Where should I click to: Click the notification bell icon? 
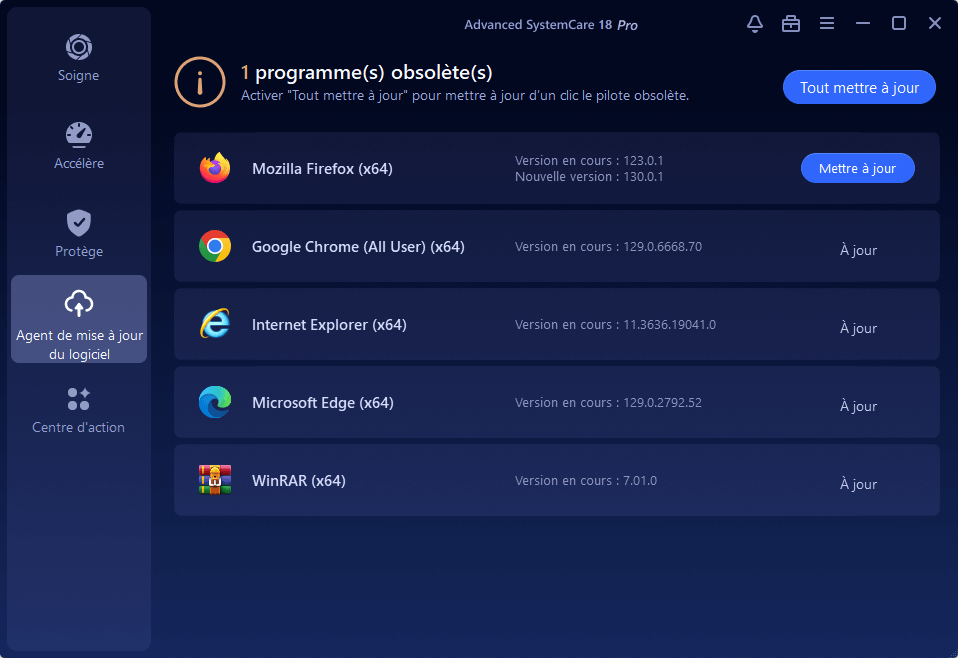pos(755,24)
